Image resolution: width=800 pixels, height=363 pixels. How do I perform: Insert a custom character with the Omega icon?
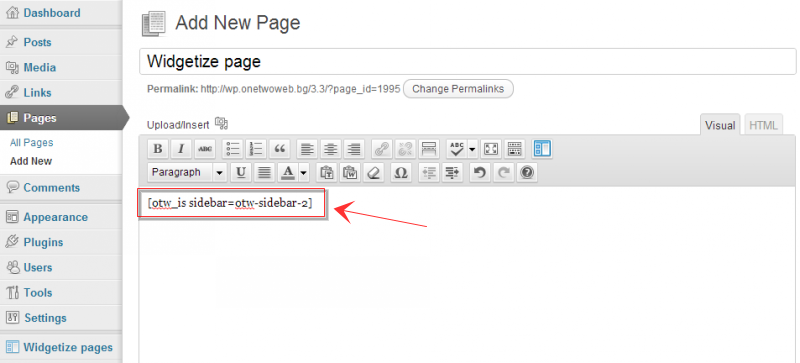(401, 173)
